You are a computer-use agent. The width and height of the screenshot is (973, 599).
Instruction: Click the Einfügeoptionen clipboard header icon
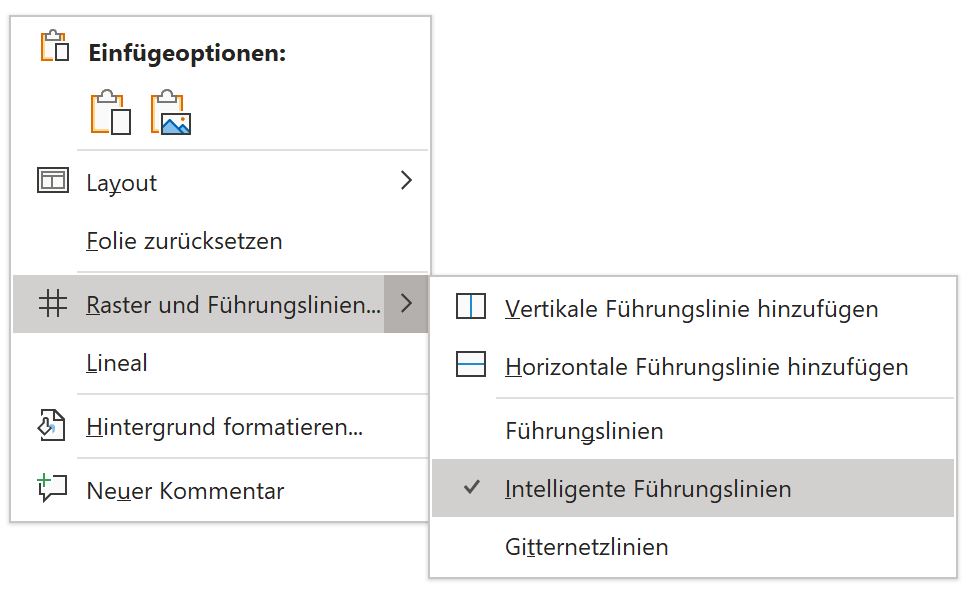coord(55,46)
